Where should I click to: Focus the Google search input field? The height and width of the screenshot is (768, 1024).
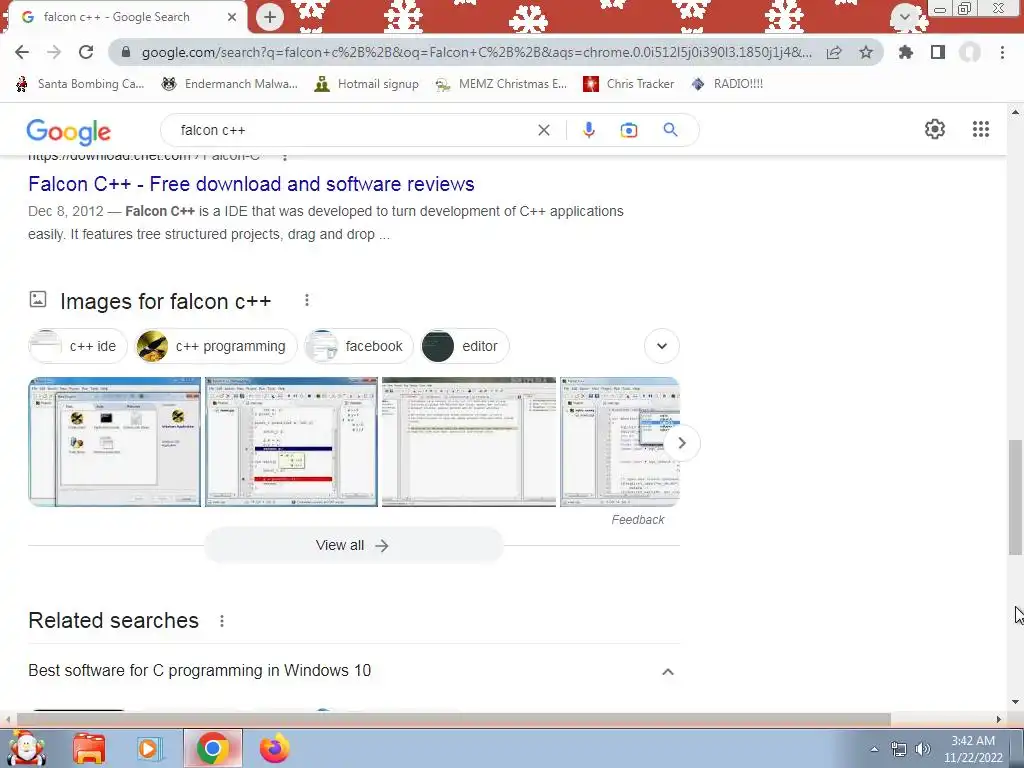click(x=353, y=130)
